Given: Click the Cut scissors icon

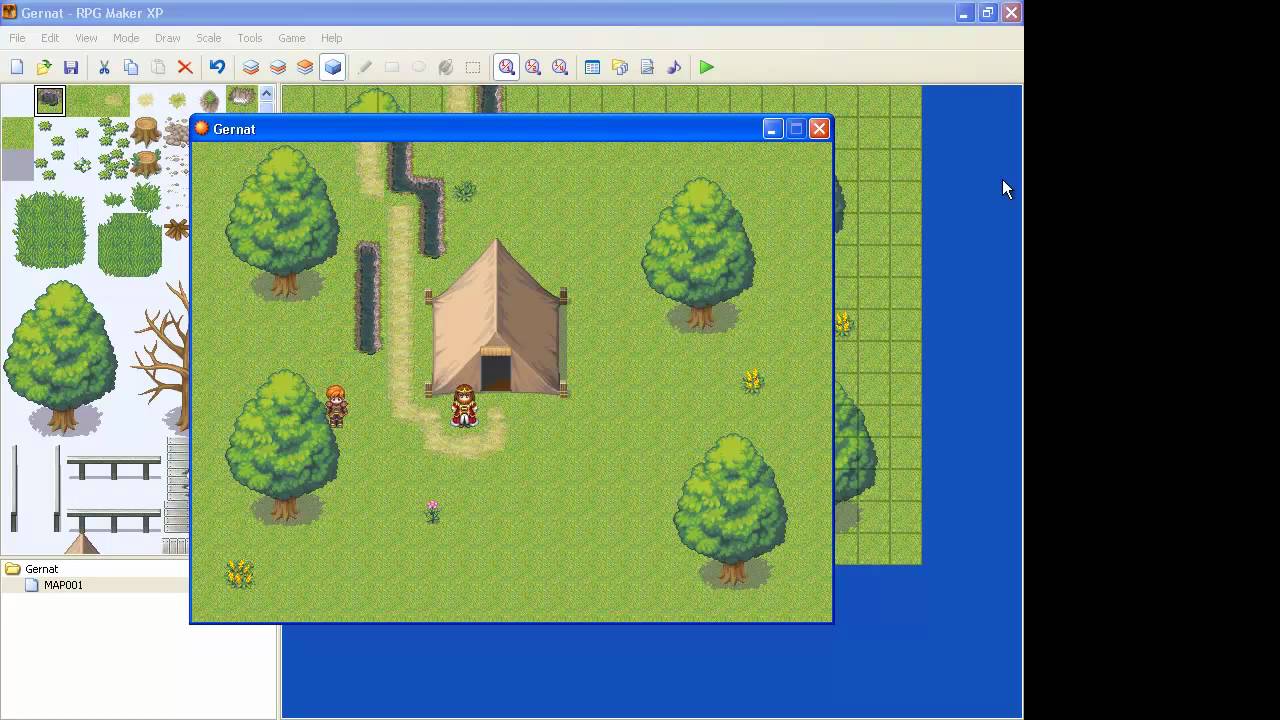Looking at the screenshot, I should pyautogui.click(x=104, y=67).
